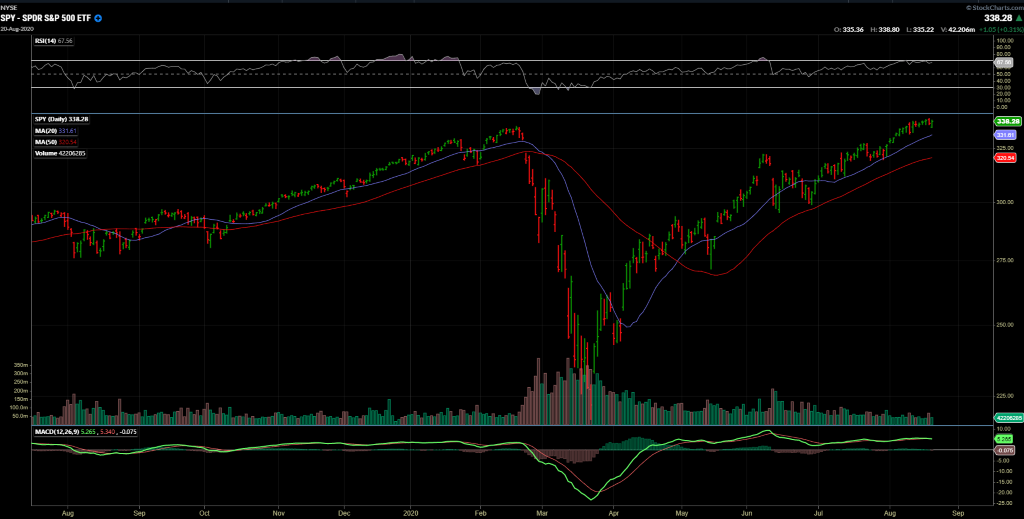
Task: Click the NYSE exchange label
Action: [x=8, y=8]
